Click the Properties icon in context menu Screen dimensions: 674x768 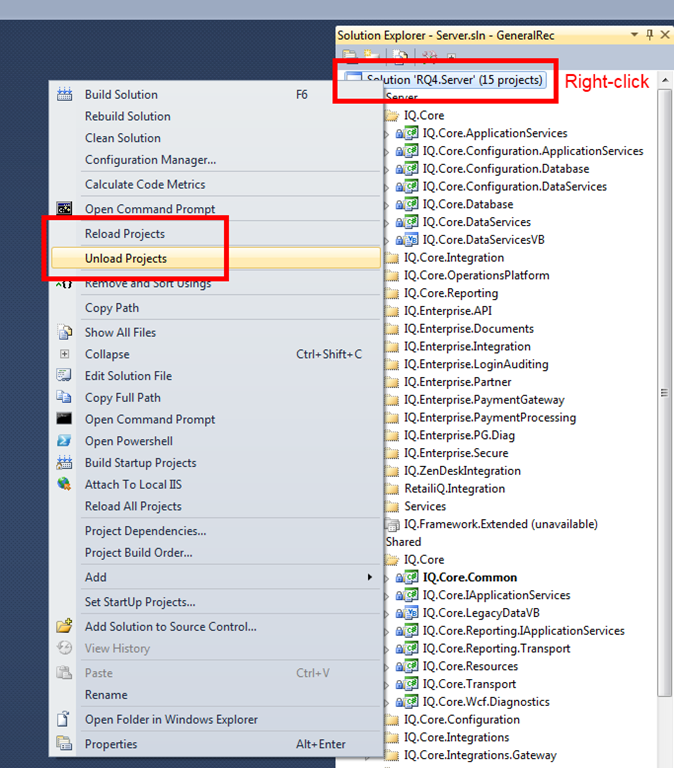64,743
